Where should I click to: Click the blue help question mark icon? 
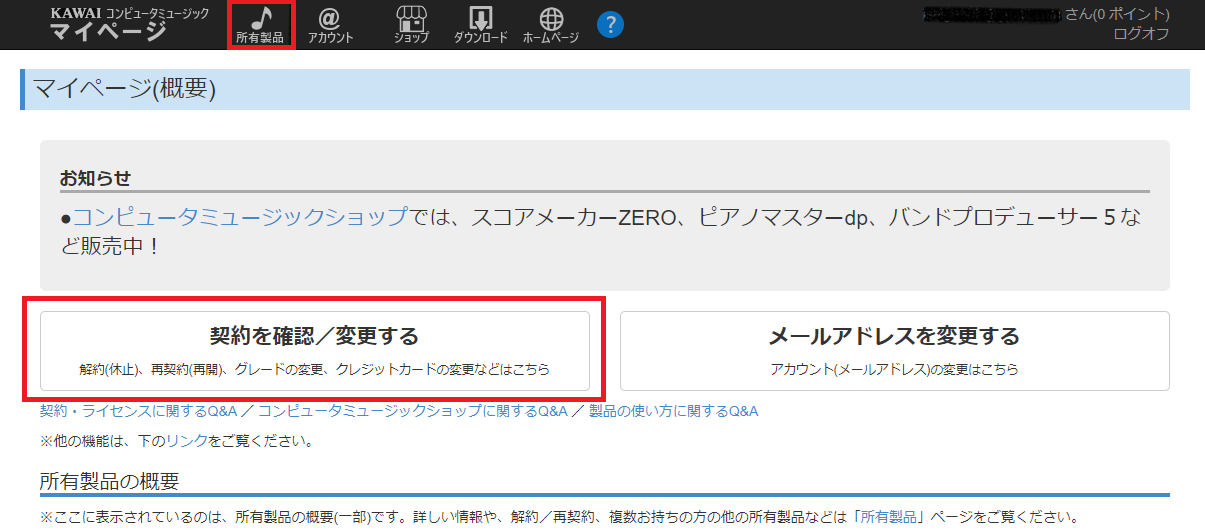pos(610,25)
